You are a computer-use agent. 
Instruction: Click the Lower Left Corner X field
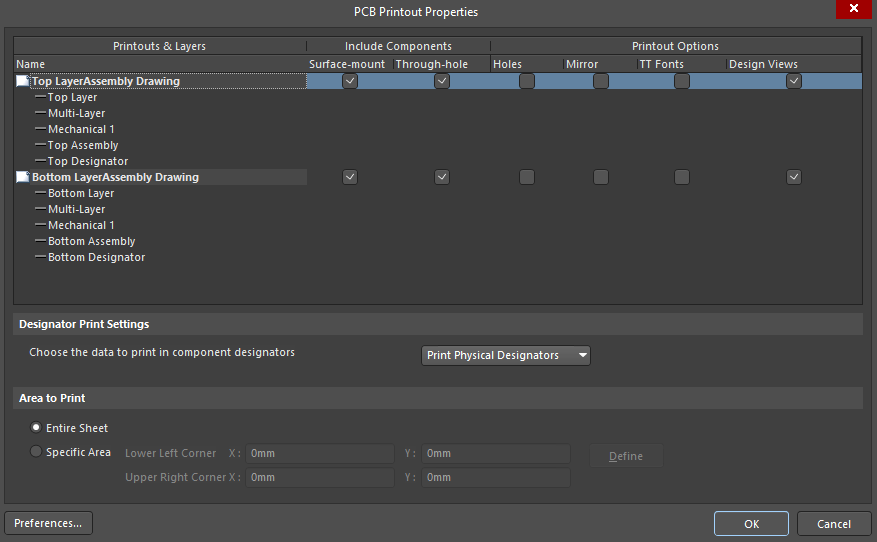pos(319,454)
